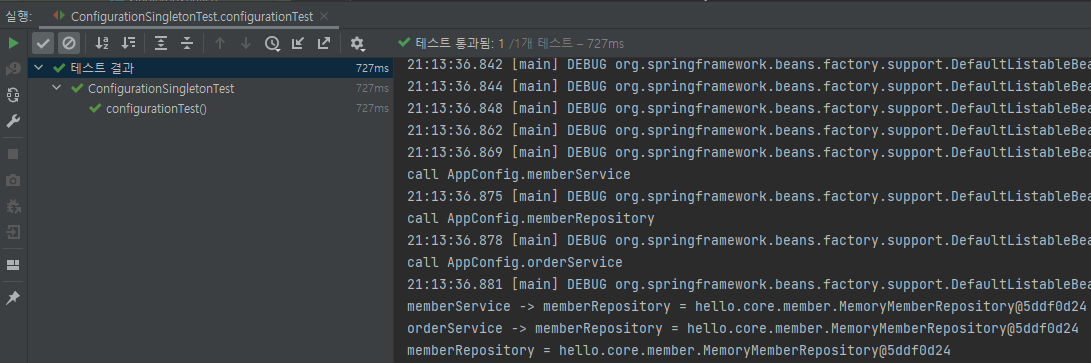Image resolution: width=1091 pixels, height=363 pixels.
Task: Click the 21:13:36.875 DEBUG log line
Action: [749, 196]
